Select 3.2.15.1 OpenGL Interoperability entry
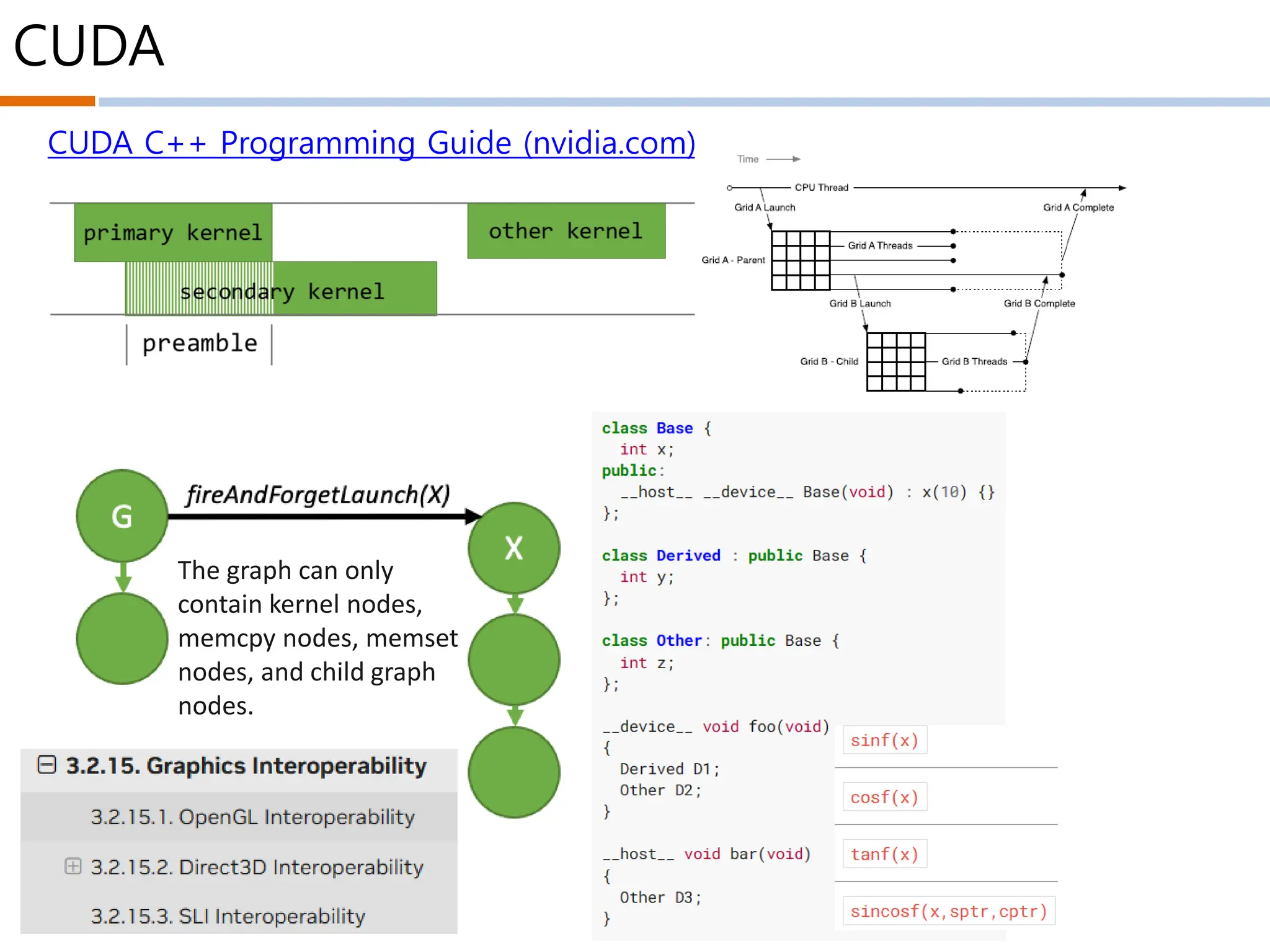 coord(252,817)
